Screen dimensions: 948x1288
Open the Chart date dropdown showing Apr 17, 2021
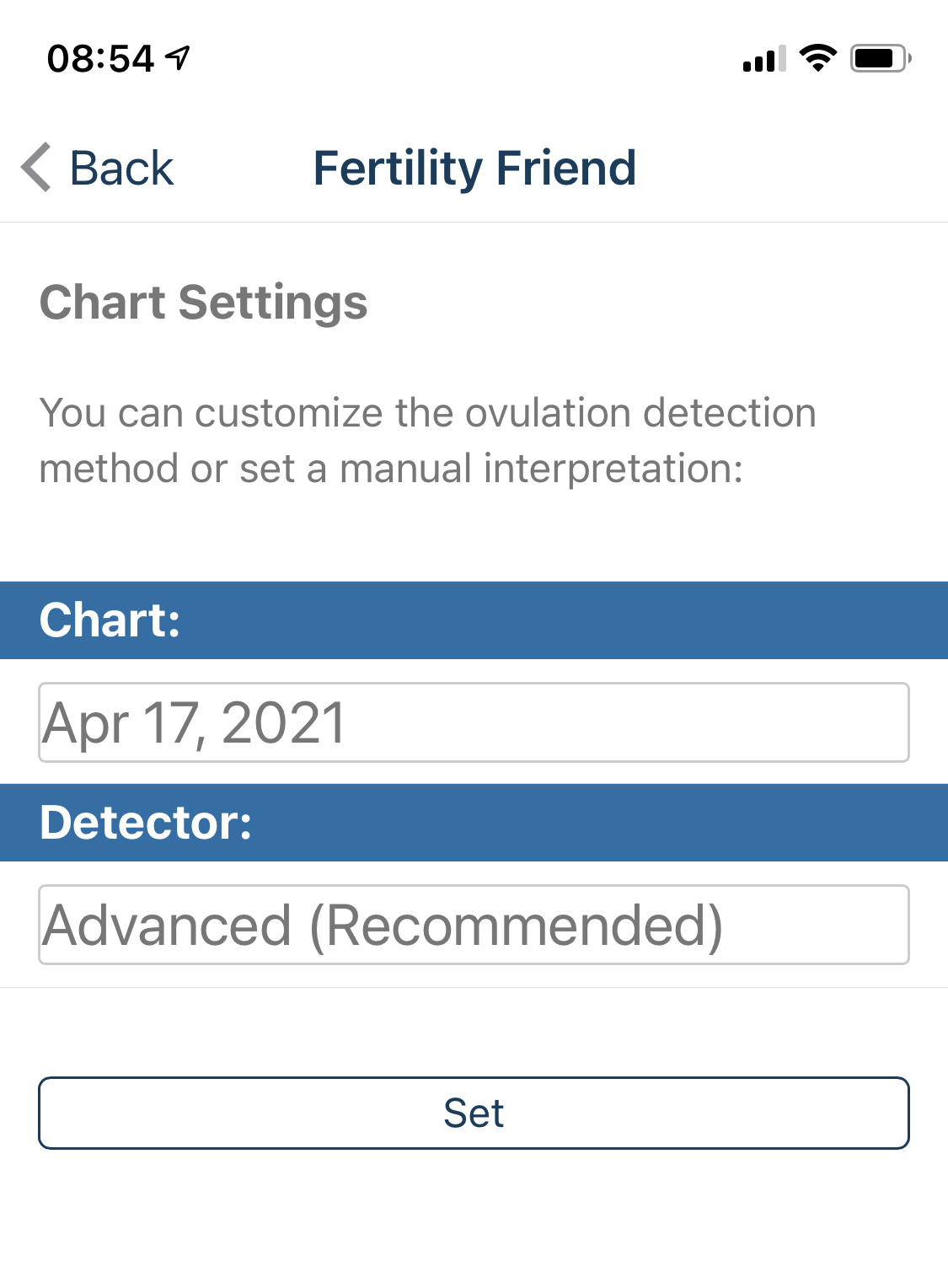(474, 722)
